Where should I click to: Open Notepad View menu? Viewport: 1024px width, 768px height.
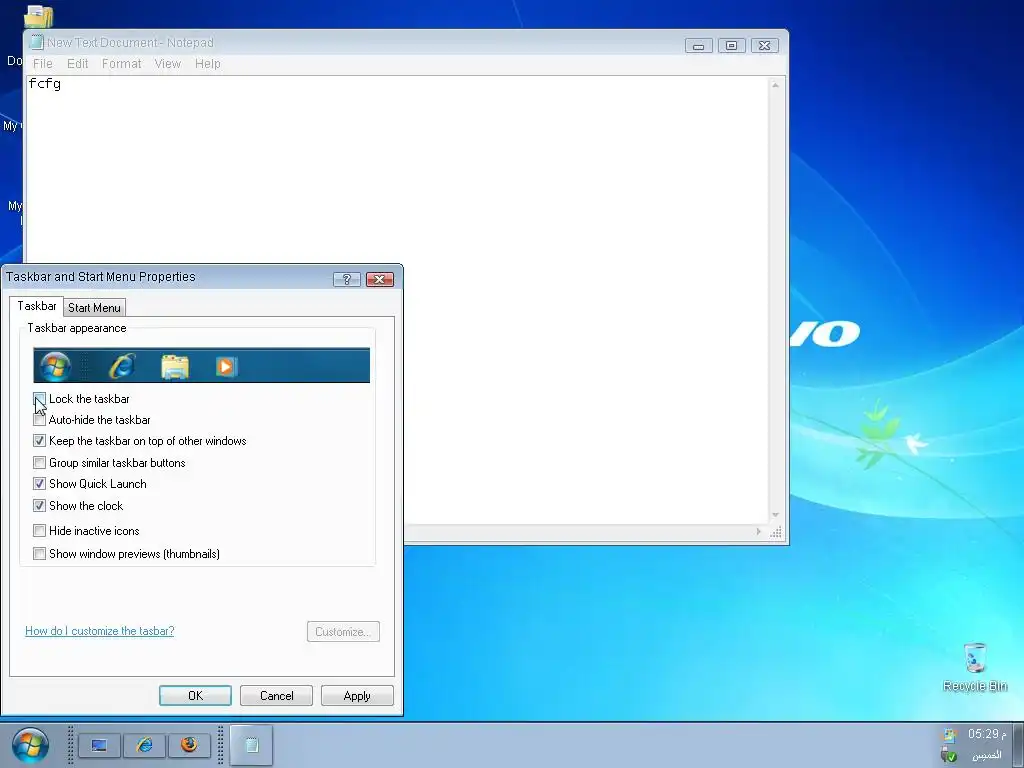pos(167,63)
